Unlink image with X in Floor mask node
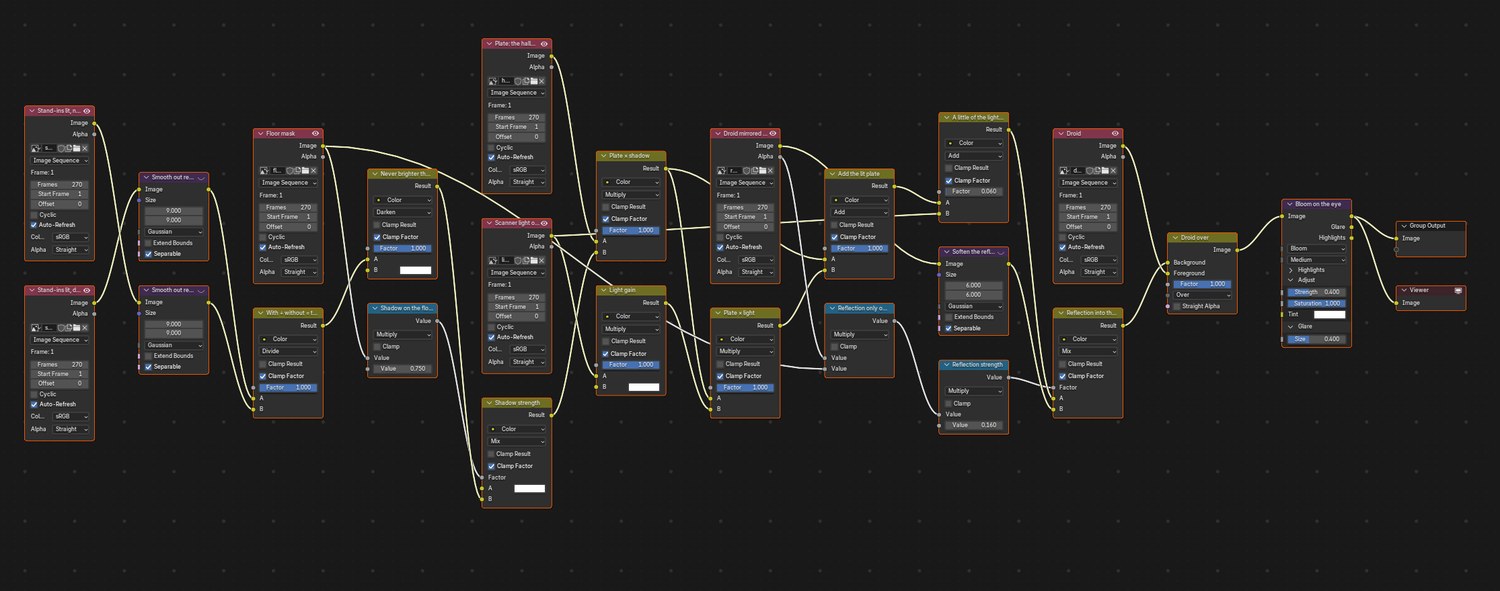The width and height of the screenshot is (1500, 591). pos(314,171)
